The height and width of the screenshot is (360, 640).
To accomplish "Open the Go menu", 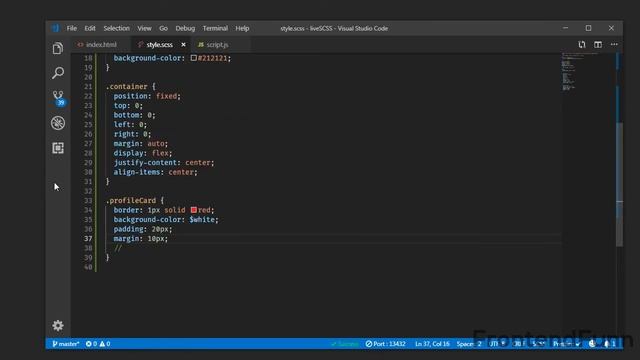I will pyautogui.click(x=163, y=28).
